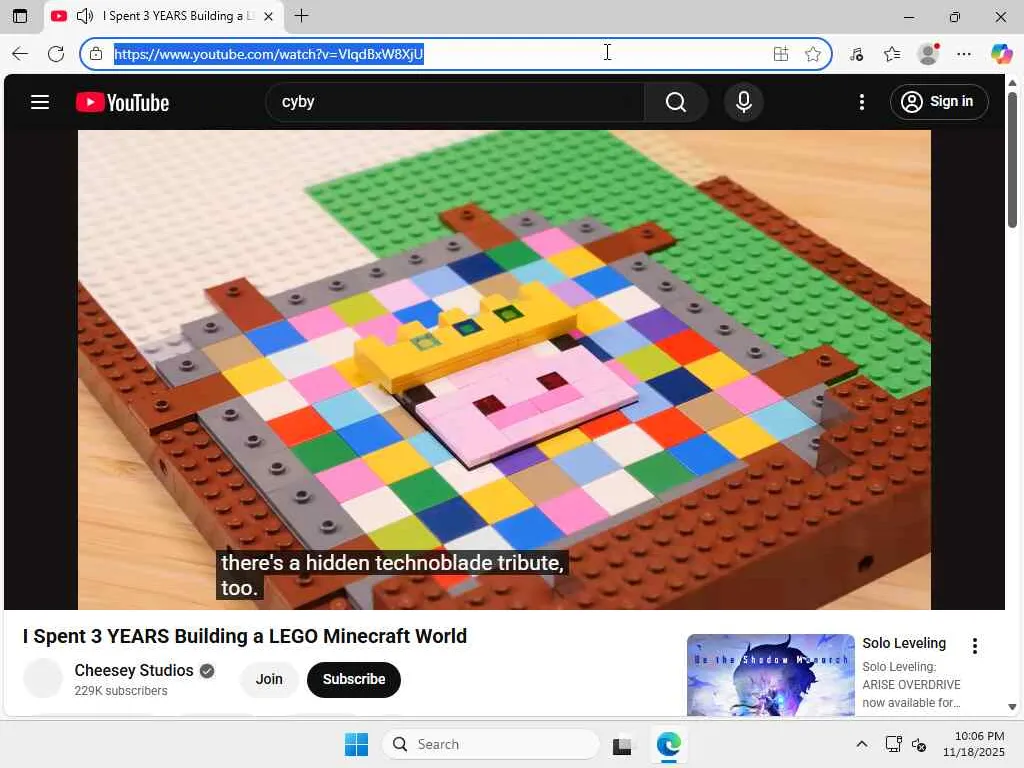The image size is (1024, 768).
Task: Focus the YouTube search box containing 'cyby'
Action: [455, 102]
